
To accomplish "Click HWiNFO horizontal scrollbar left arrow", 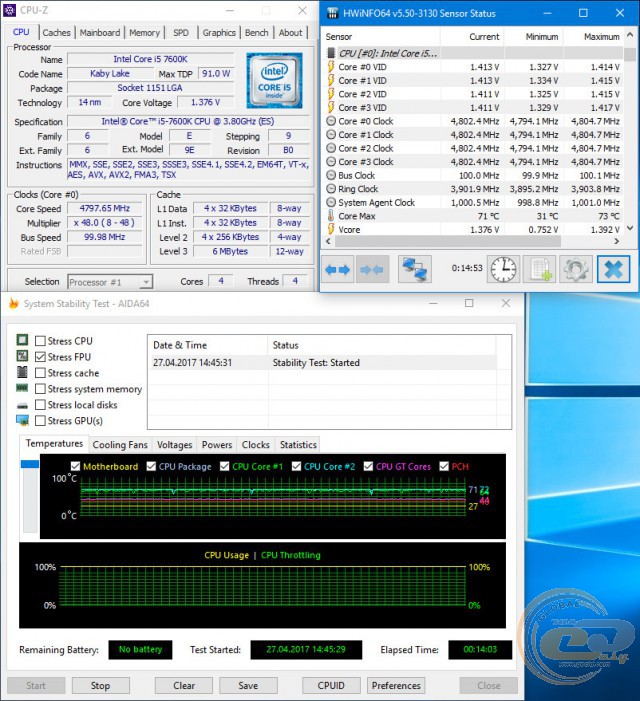I will coord(328,241).
